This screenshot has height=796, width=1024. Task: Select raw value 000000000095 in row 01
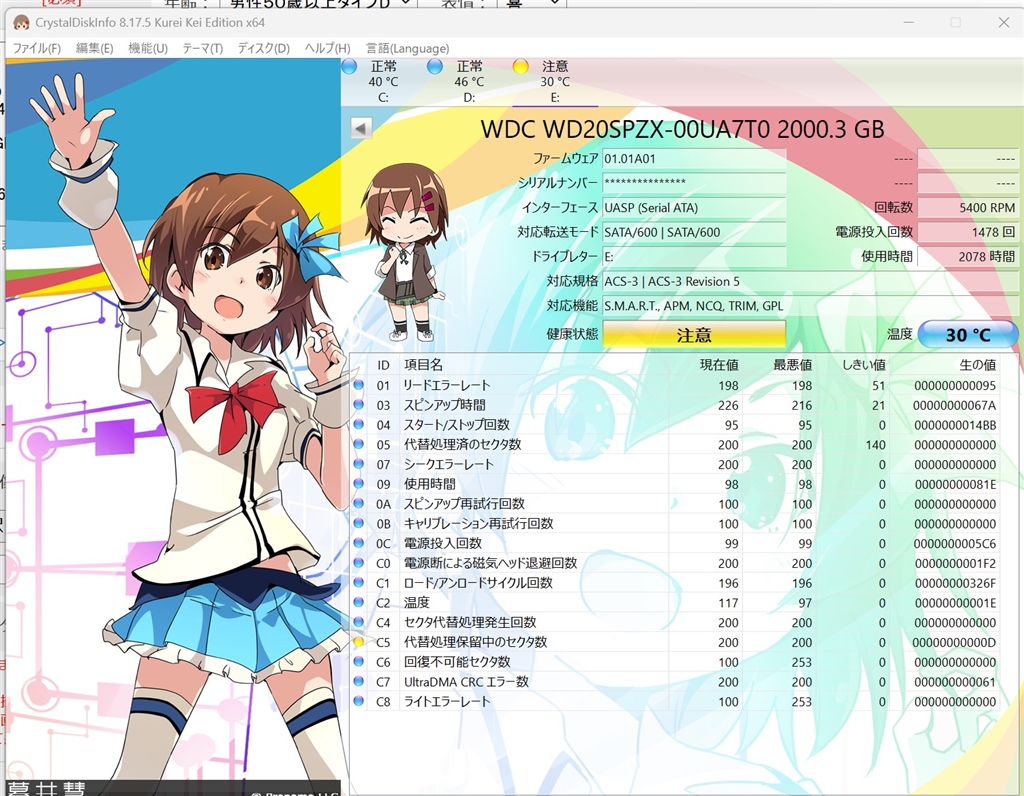click(955, 386)
